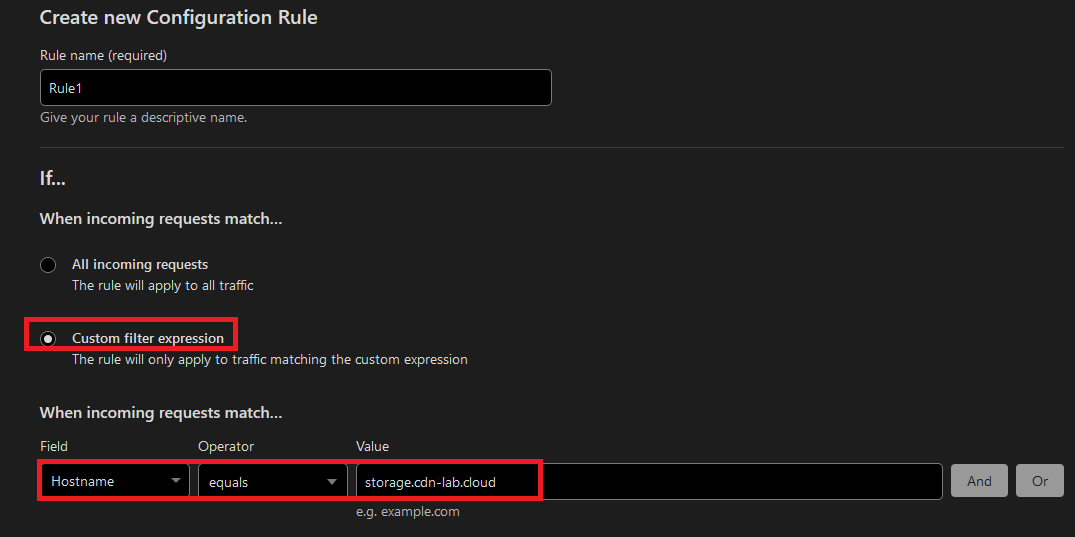Click the arrow icon on Hostname dropdown
This screenshot has height=537, width=1075.
(176, 481)
